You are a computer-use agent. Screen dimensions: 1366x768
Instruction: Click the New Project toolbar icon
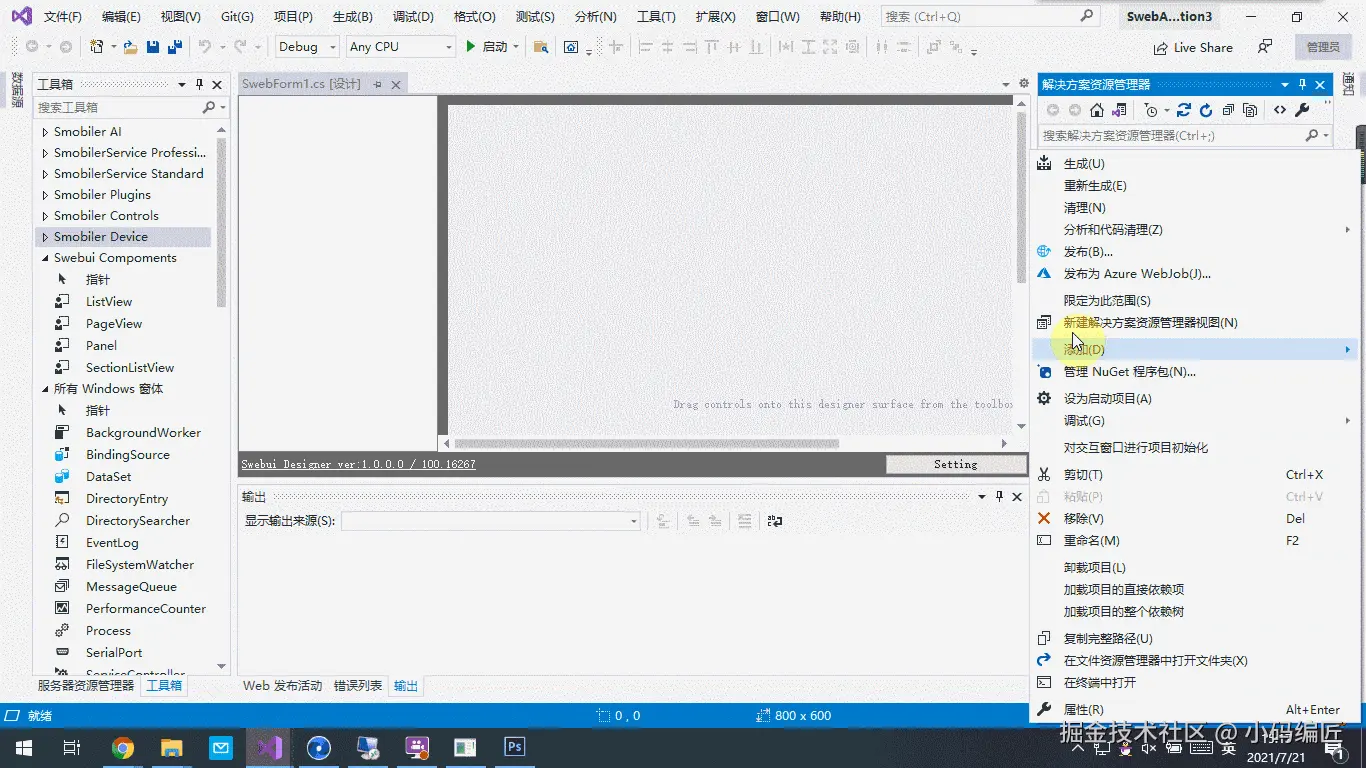[x=97, y=47]
